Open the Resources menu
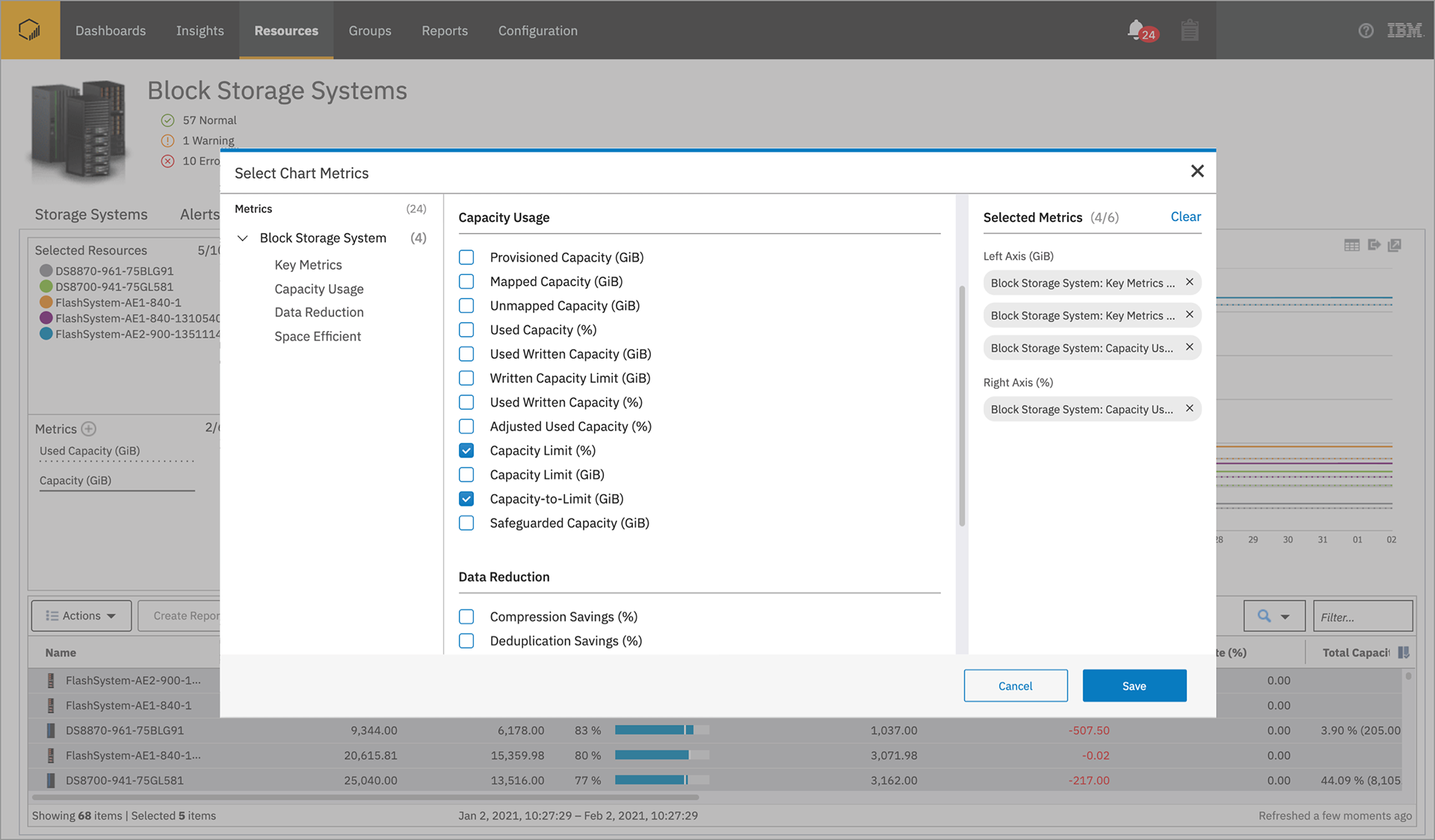The image size is (1435, 840). click(286, 31)
